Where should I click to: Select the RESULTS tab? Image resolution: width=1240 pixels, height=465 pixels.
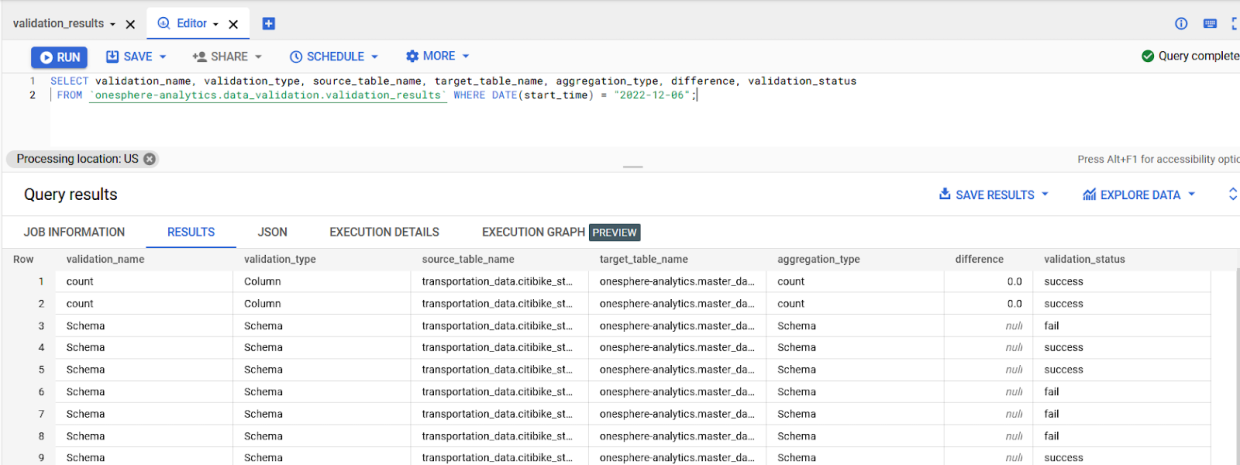tap(191, 232)
